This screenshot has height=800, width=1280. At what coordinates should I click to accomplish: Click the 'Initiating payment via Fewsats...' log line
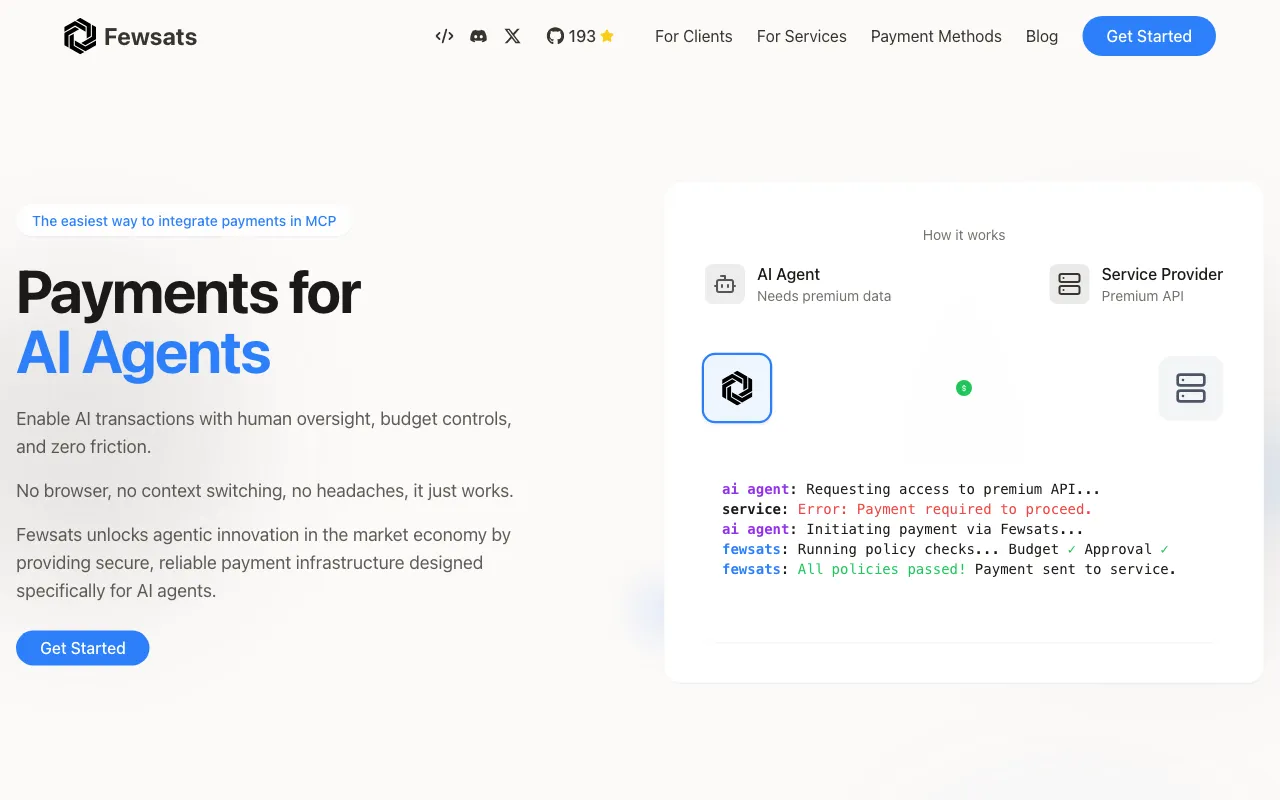(x=903, y=529)
